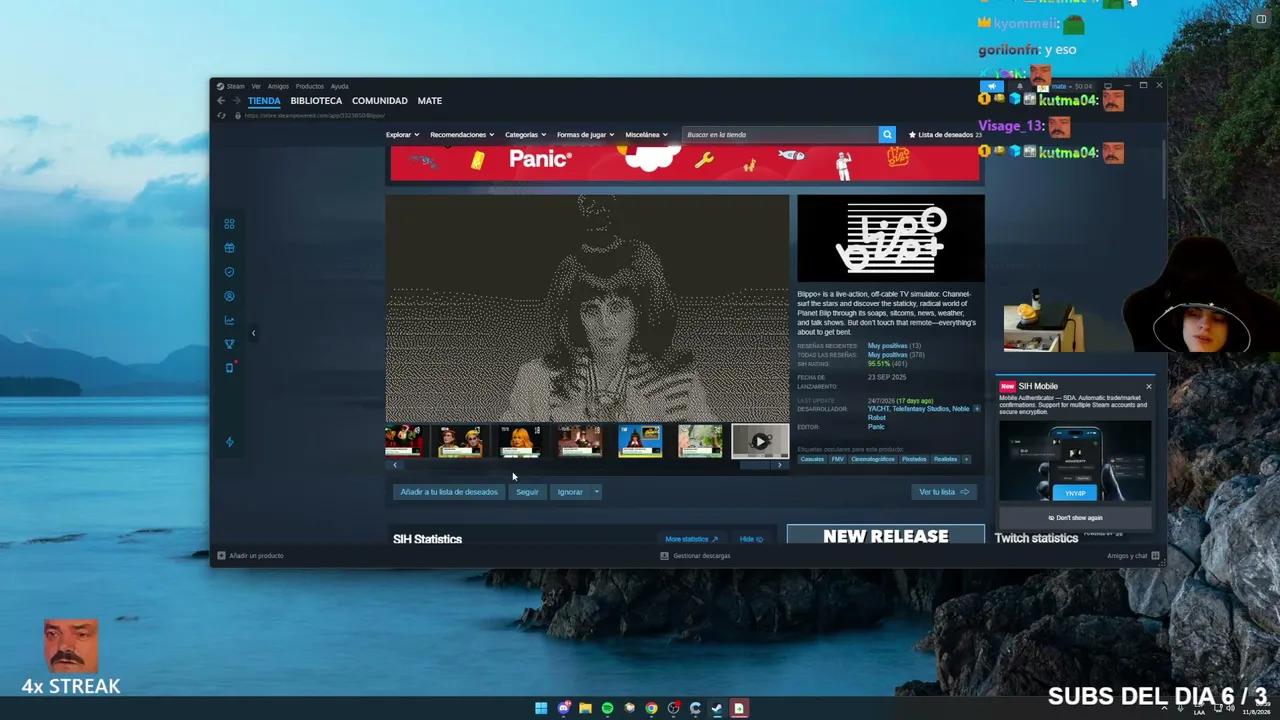1280x720 pixels.
Task: Switch to the BIBLIOTECA tab
Action: pos(316,101)
